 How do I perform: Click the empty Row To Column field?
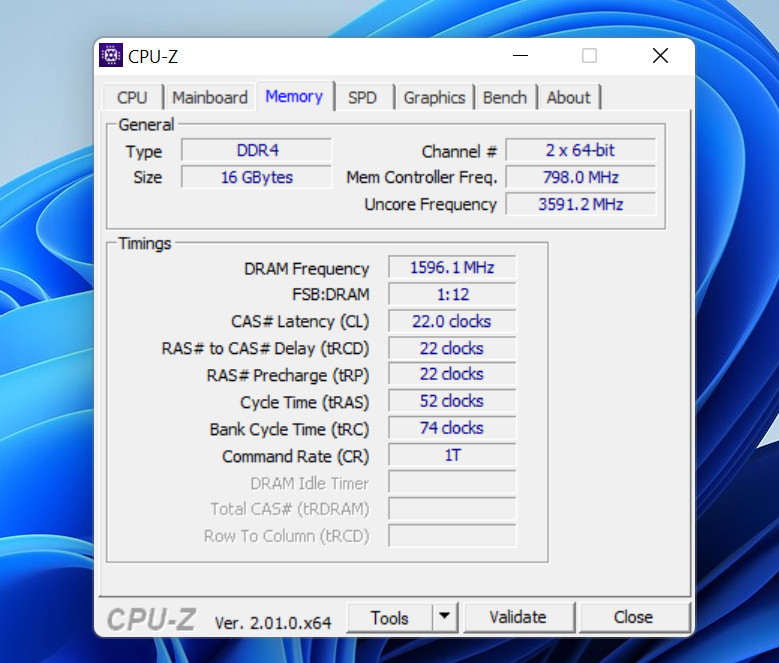(452, 536)
